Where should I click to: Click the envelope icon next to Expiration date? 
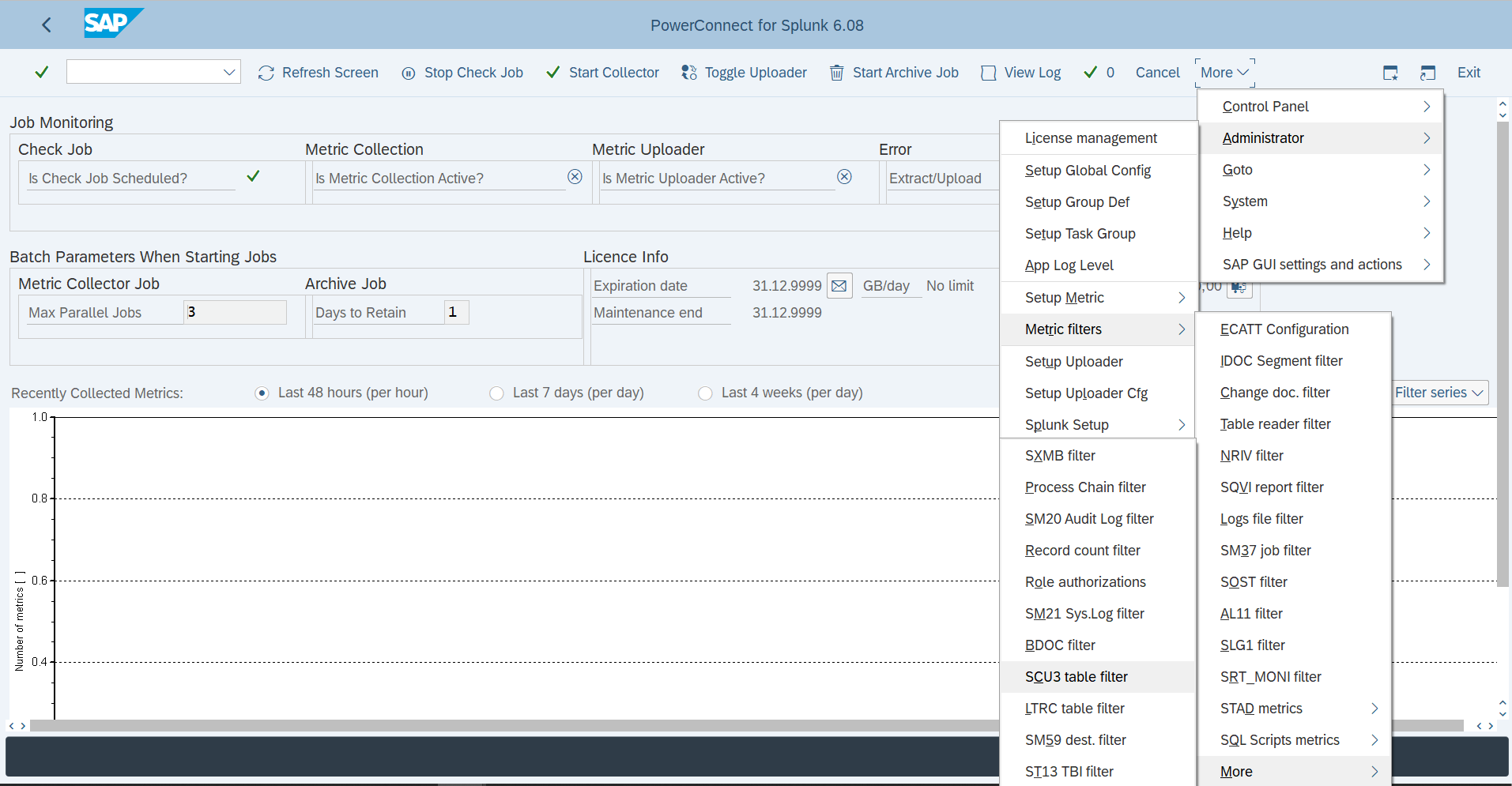coord(839,285)
